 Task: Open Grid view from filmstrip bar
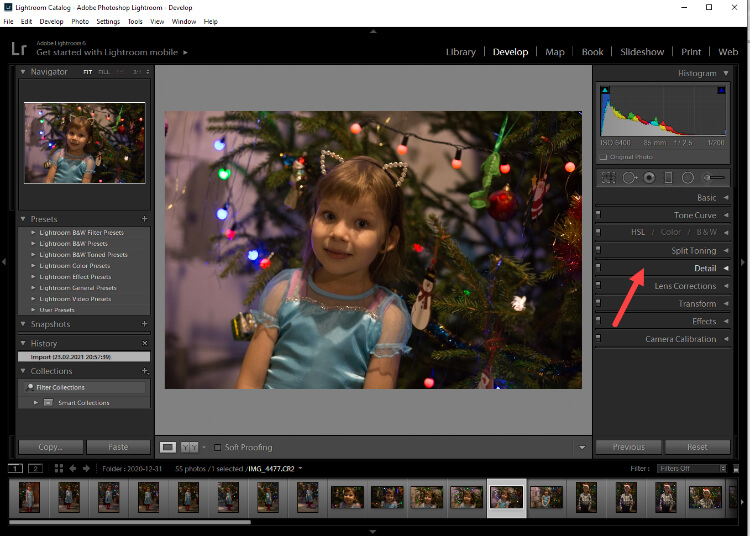(58, 469)
